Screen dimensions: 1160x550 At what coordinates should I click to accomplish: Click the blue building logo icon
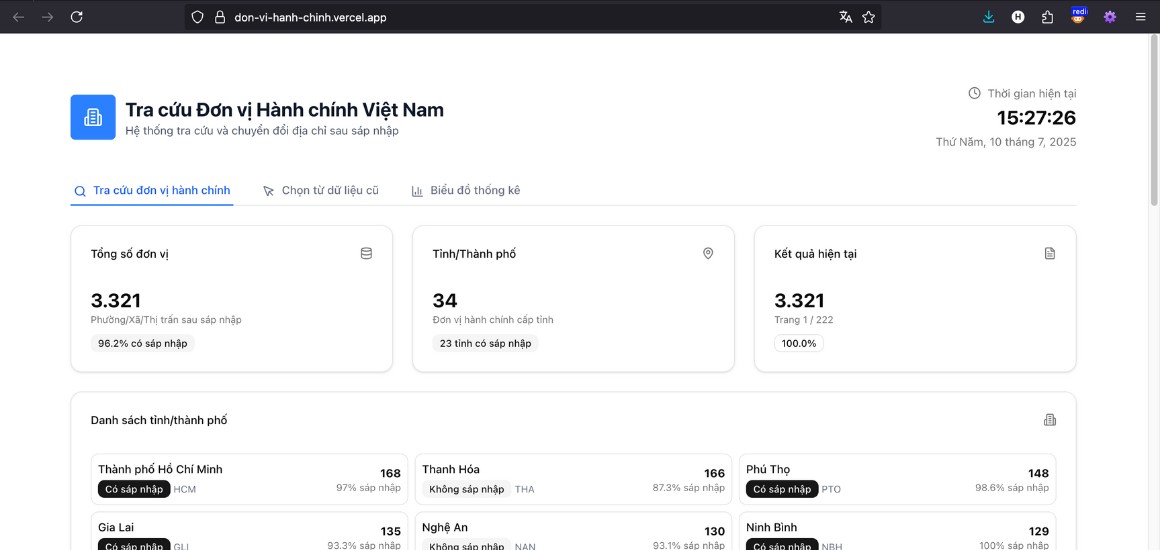coord(93,117)
